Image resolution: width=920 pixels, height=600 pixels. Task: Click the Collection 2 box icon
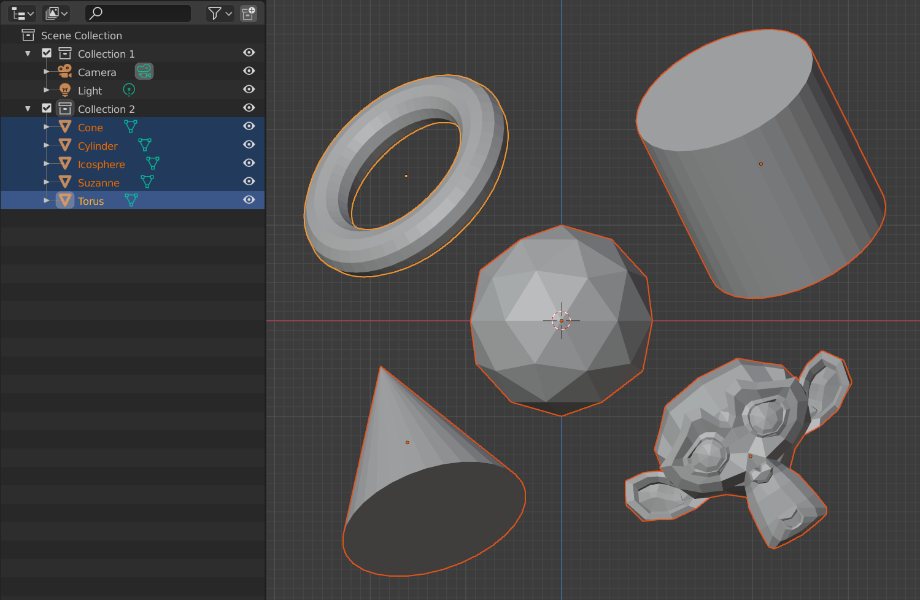(x=65, y=108)
